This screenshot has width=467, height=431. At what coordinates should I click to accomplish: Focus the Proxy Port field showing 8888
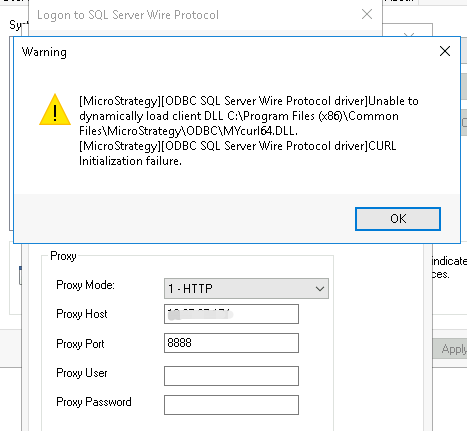pos(231,343)
